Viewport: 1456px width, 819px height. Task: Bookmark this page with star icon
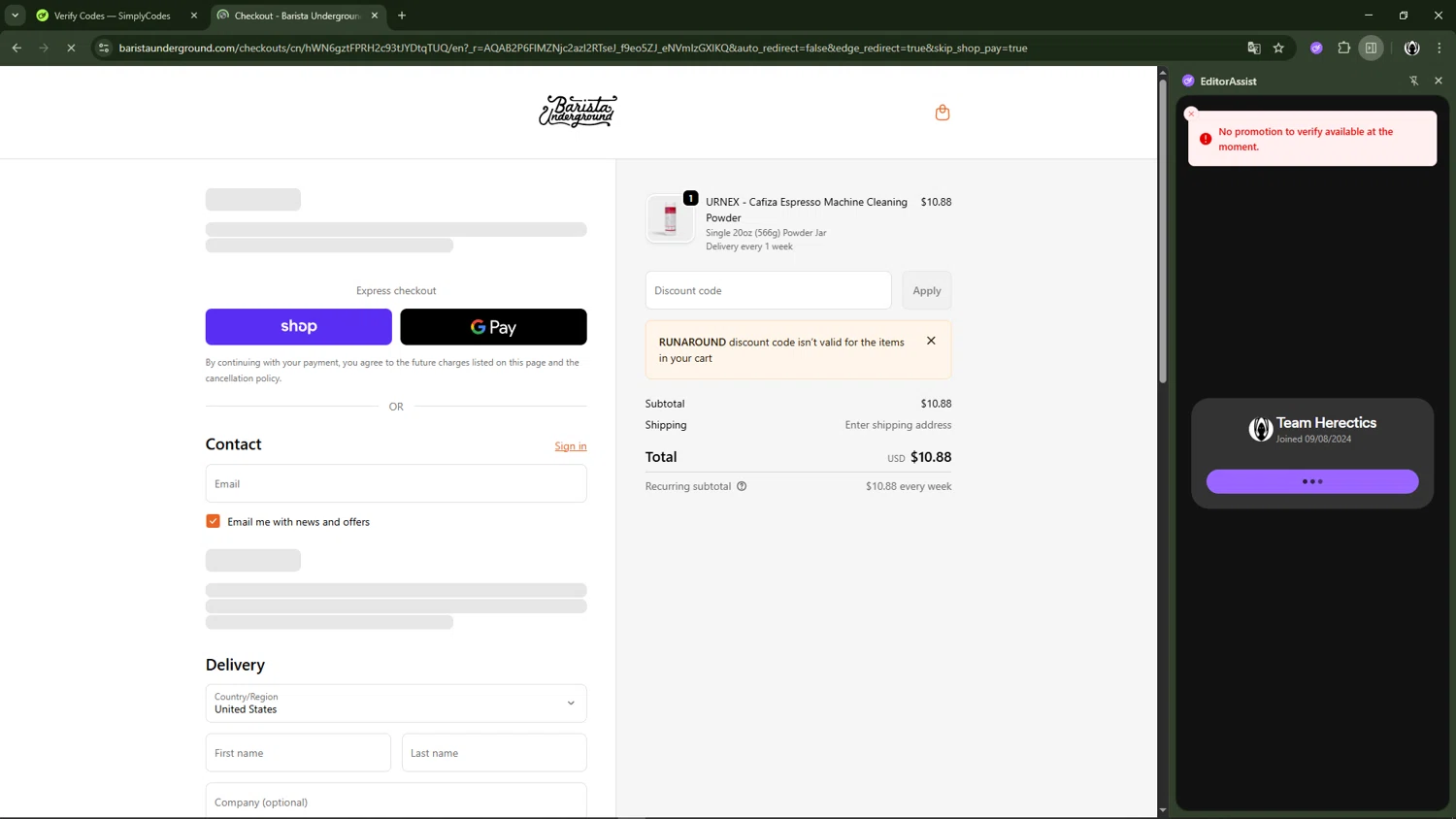point(1278,48)
